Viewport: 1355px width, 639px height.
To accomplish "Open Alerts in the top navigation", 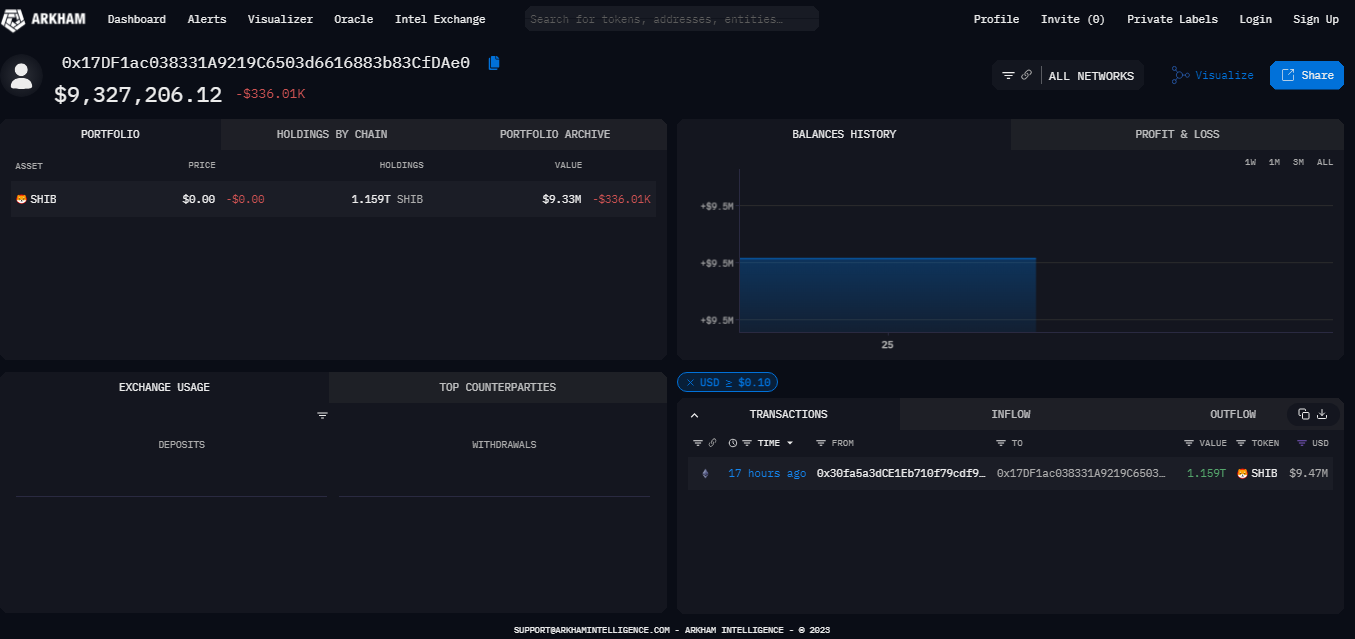I will [x=207, y=19].
